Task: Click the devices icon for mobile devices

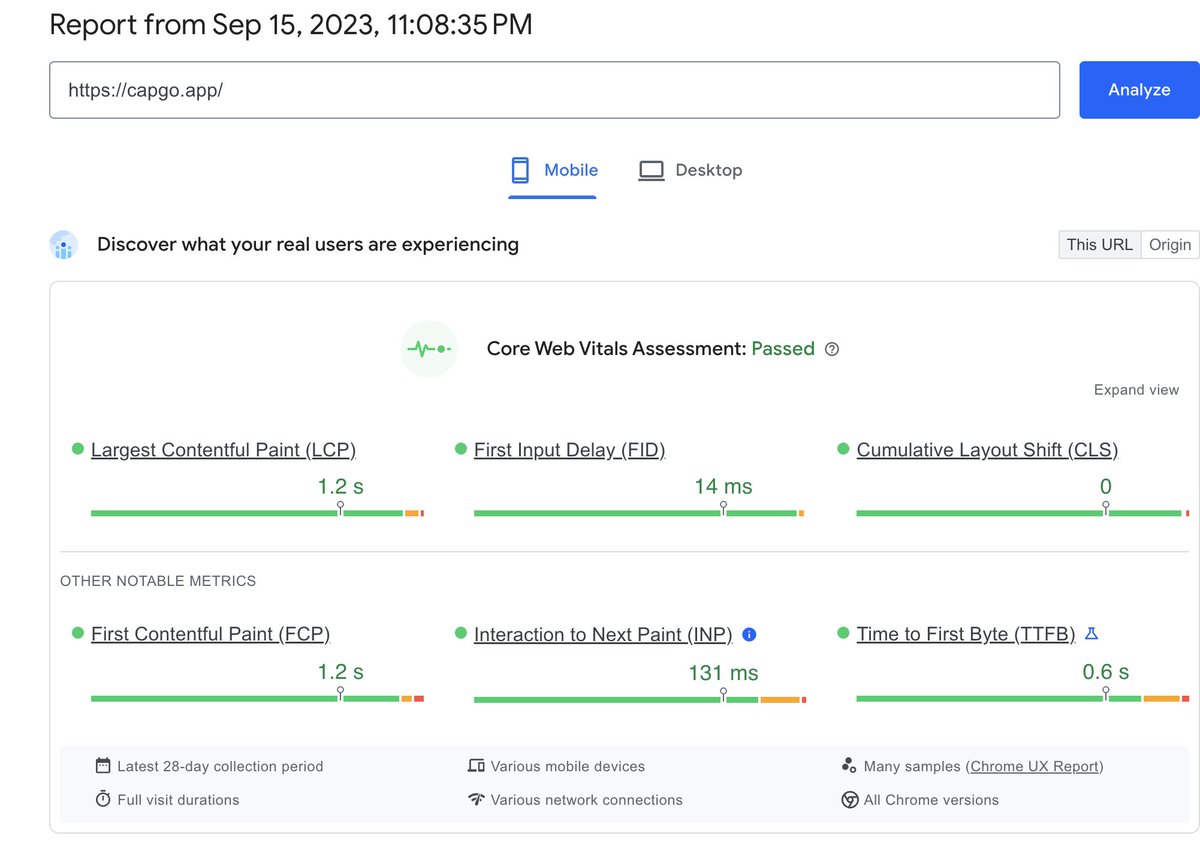Action: pos(476,766)
